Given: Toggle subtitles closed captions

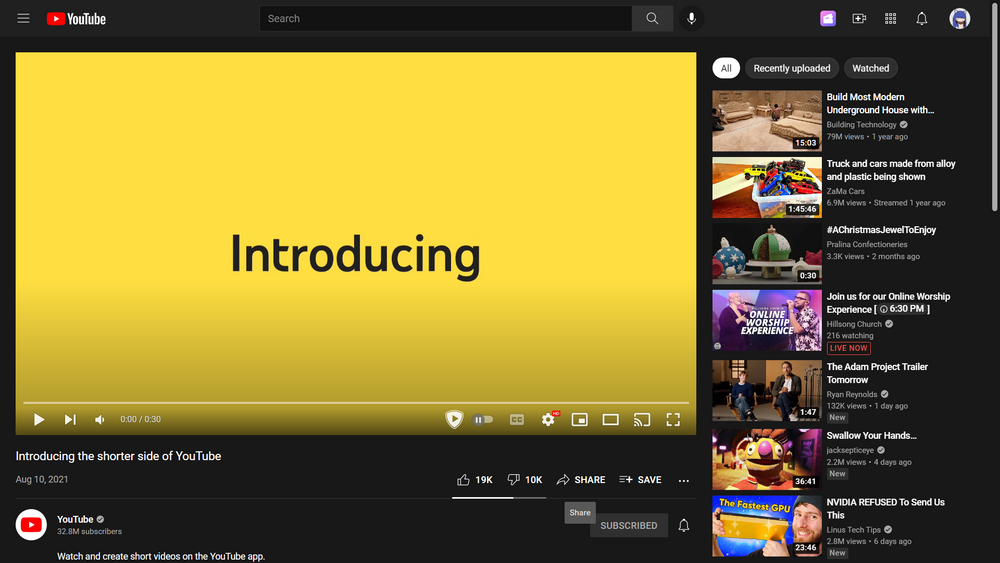Looking at the screenshot, I should coord(517,420).
